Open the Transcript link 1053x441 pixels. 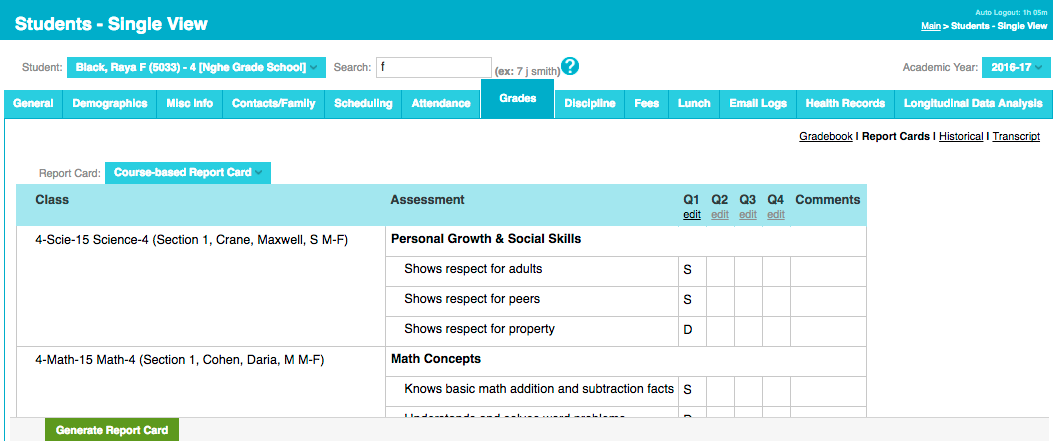1016,136
